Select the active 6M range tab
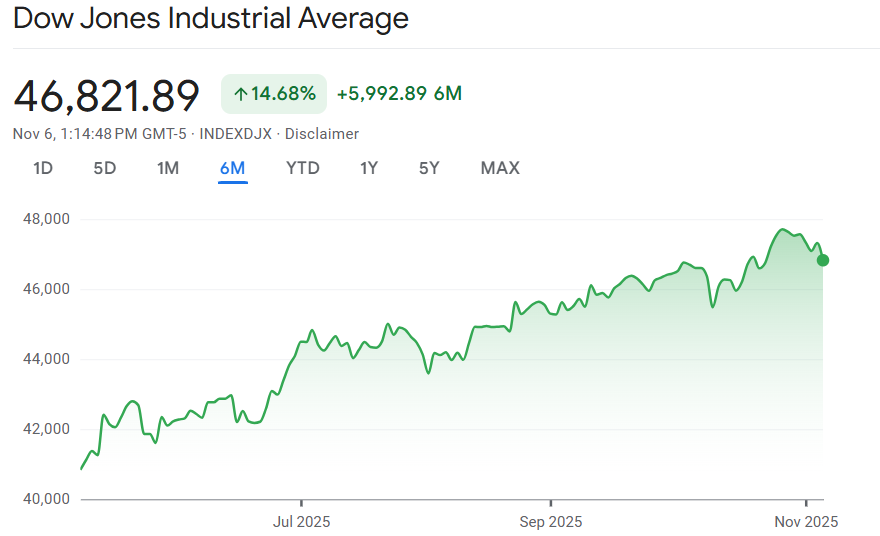The width and height of the screenshot is (880, 536). [232, 168]
